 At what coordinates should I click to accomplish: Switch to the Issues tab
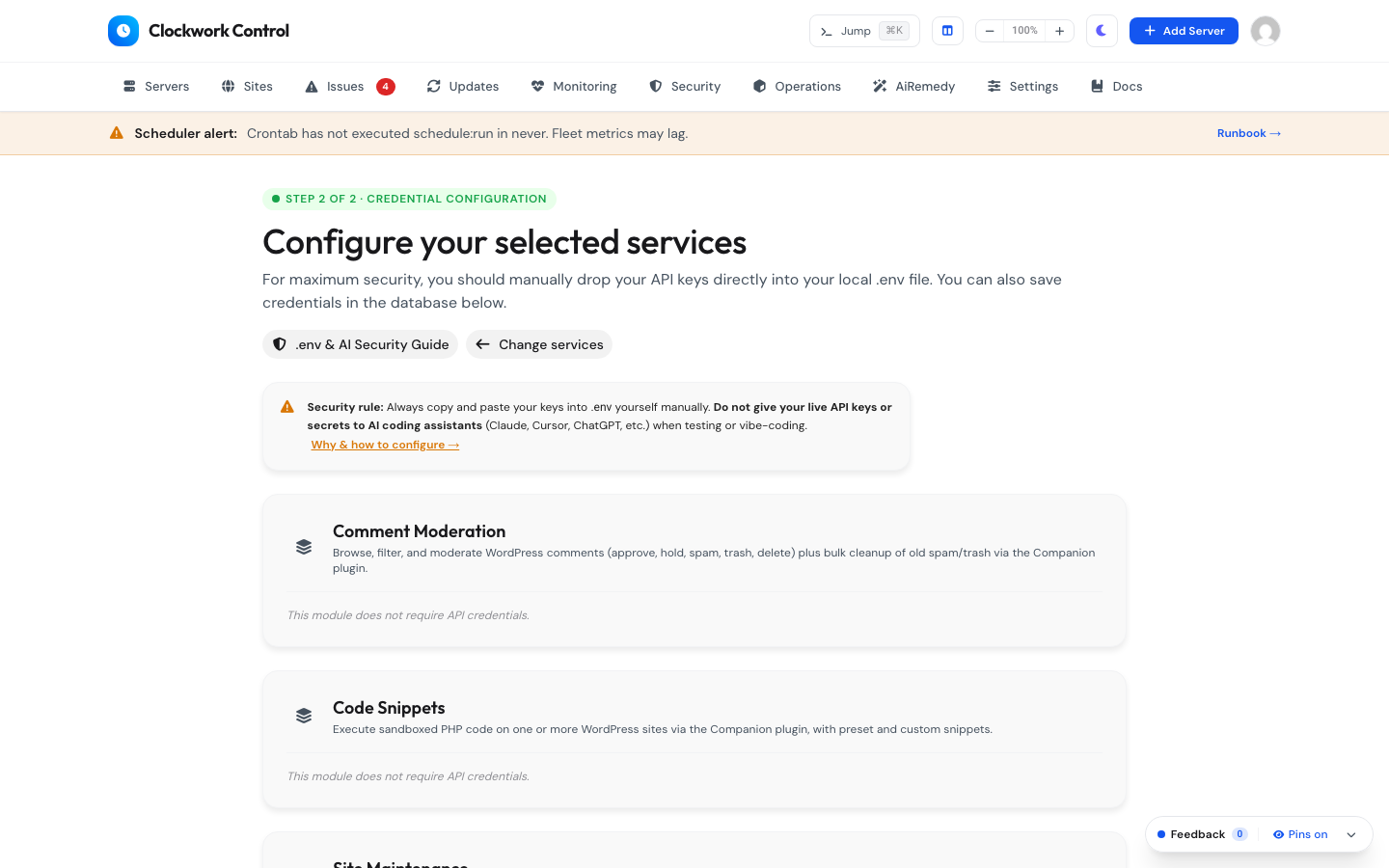[349, 87]
